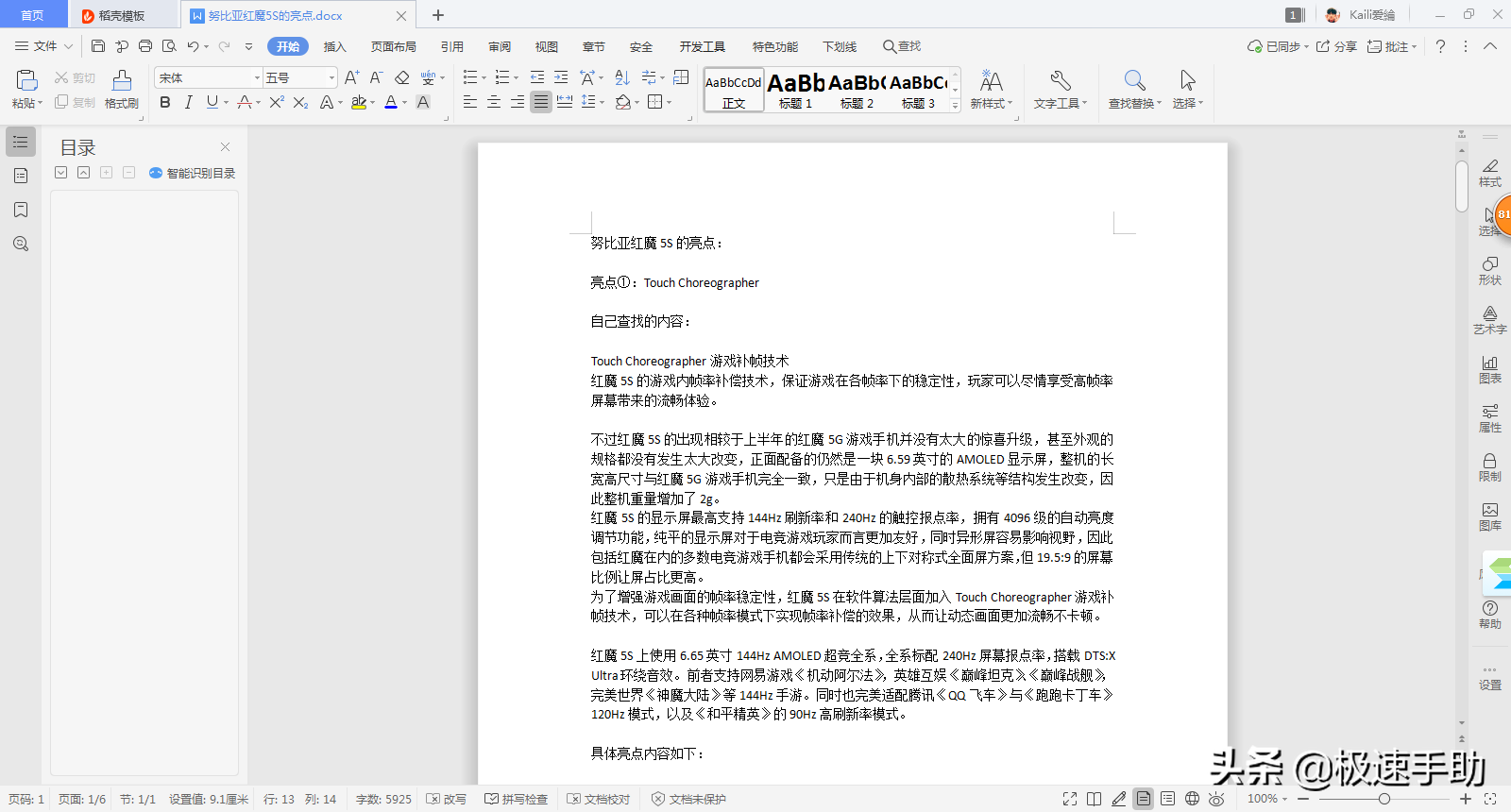This screenshot has width=1511, height=812.
Task: Switch to page layout view in status bar
Action: (x=1144, y=799)
